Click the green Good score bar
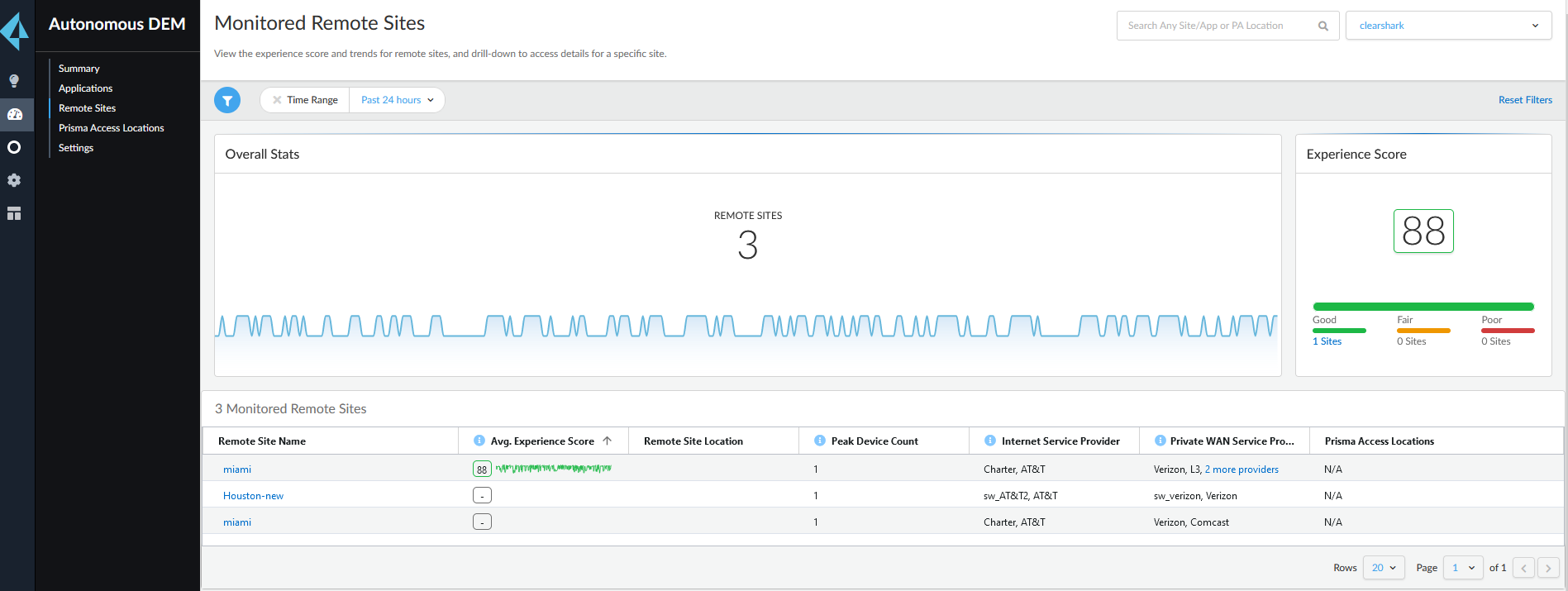 tap(1339, 331)
